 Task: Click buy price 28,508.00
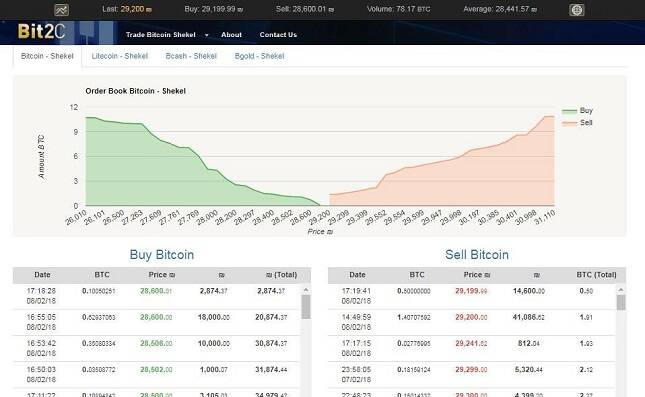156,344
